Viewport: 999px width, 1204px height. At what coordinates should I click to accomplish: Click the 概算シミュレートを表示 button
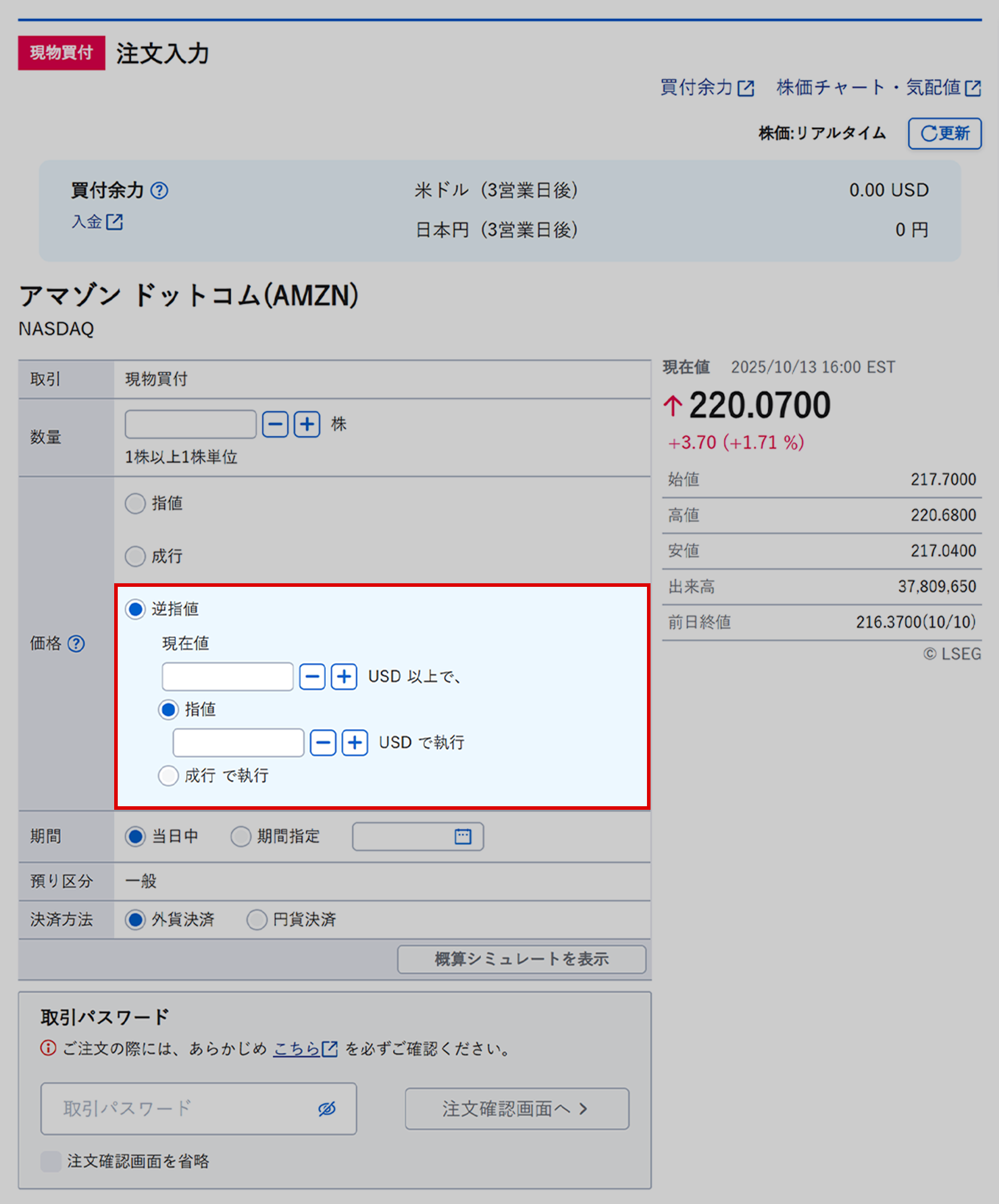(522, 959)
